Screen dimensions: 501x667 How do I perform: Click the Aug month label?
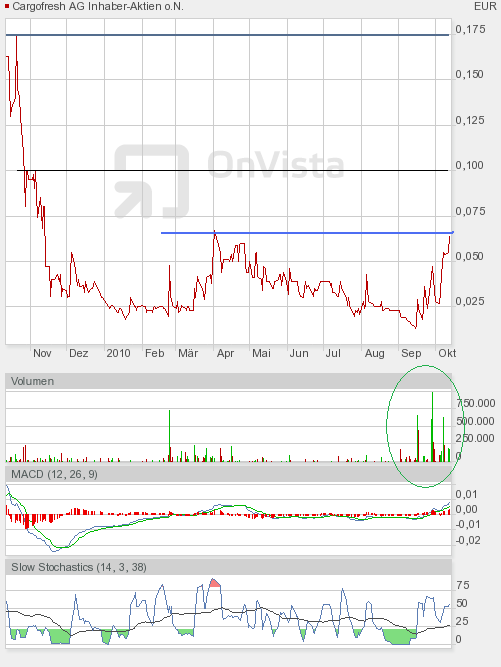click(x=374, y=353)
